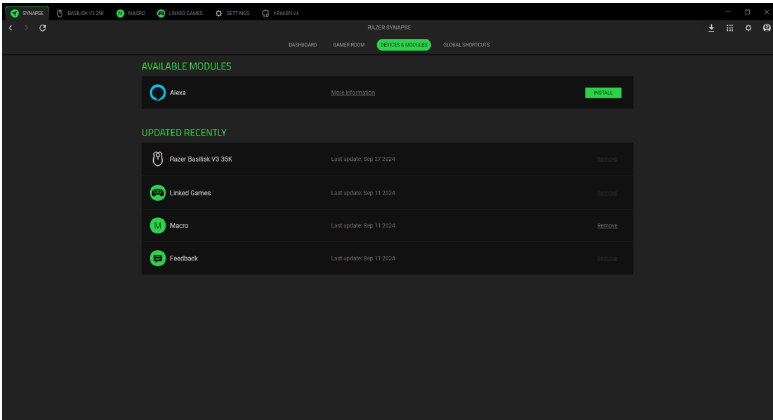This screenshot has height=420, width=773.
Task: Install the Alexa module
Action: [603, 93]
